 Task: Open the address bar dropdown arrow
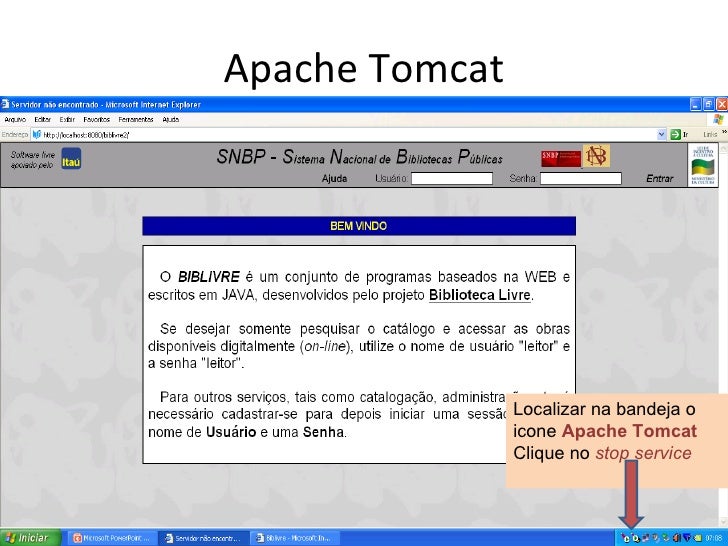662,135
